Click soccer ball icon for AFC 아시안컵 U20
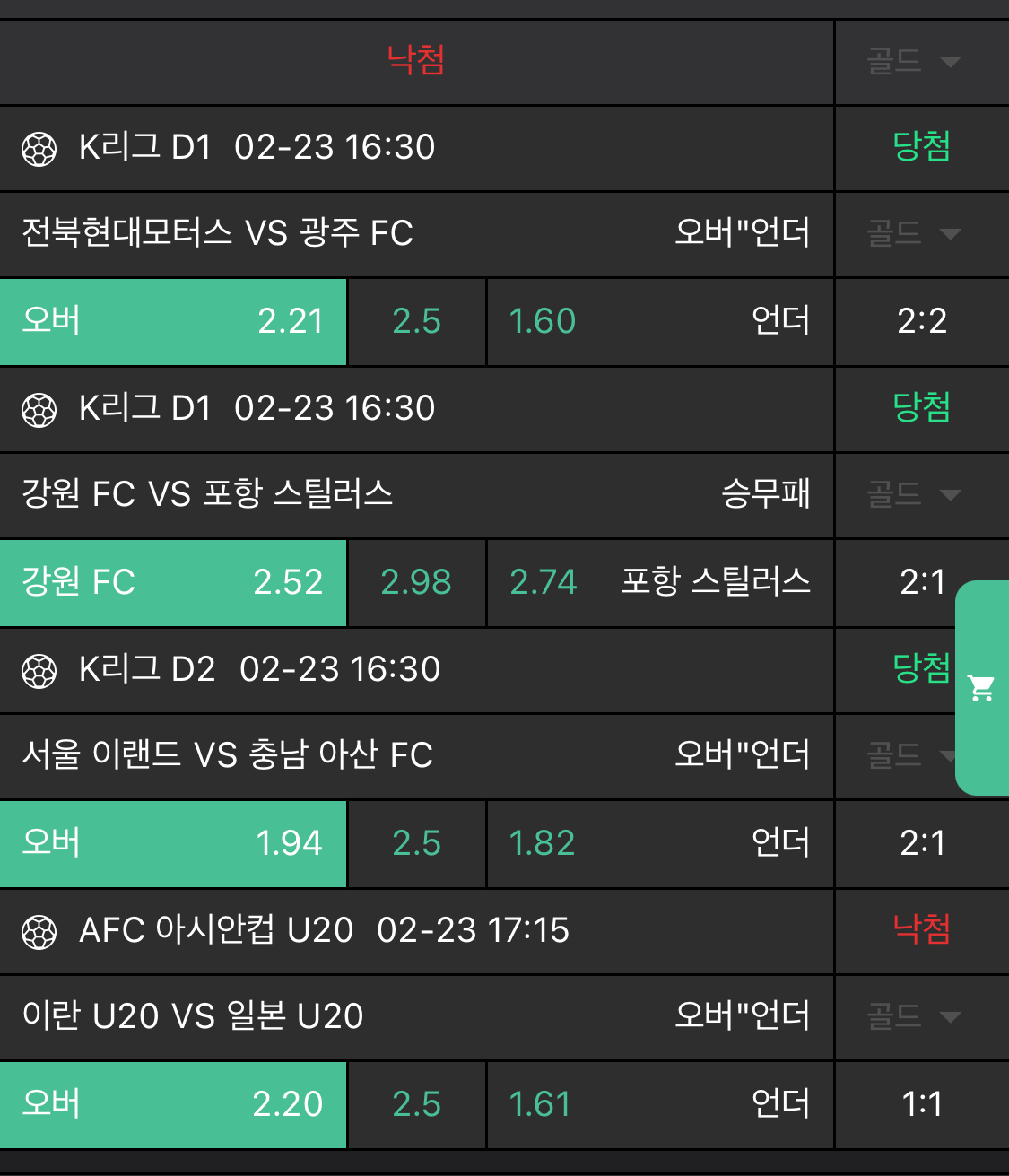1009x1176 pixels. click(39, 932)
